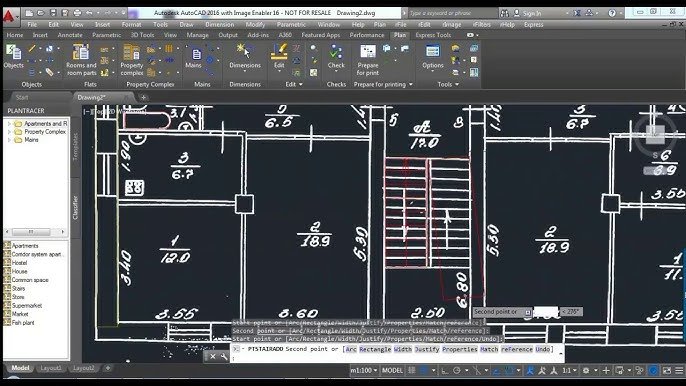Click the Clean Screen icon in status bar
This screenshot has width=686, height=386.
tap(666, 370)
